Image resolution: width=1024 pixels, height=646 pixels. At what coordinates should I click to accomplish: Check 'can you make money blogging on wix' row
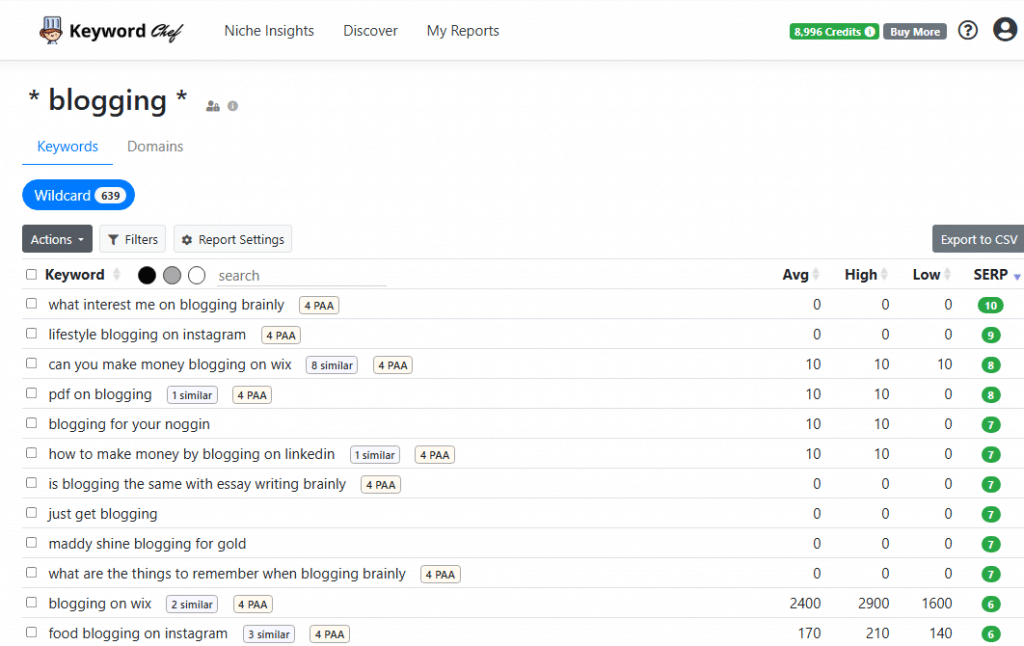[x=31, y=363]
